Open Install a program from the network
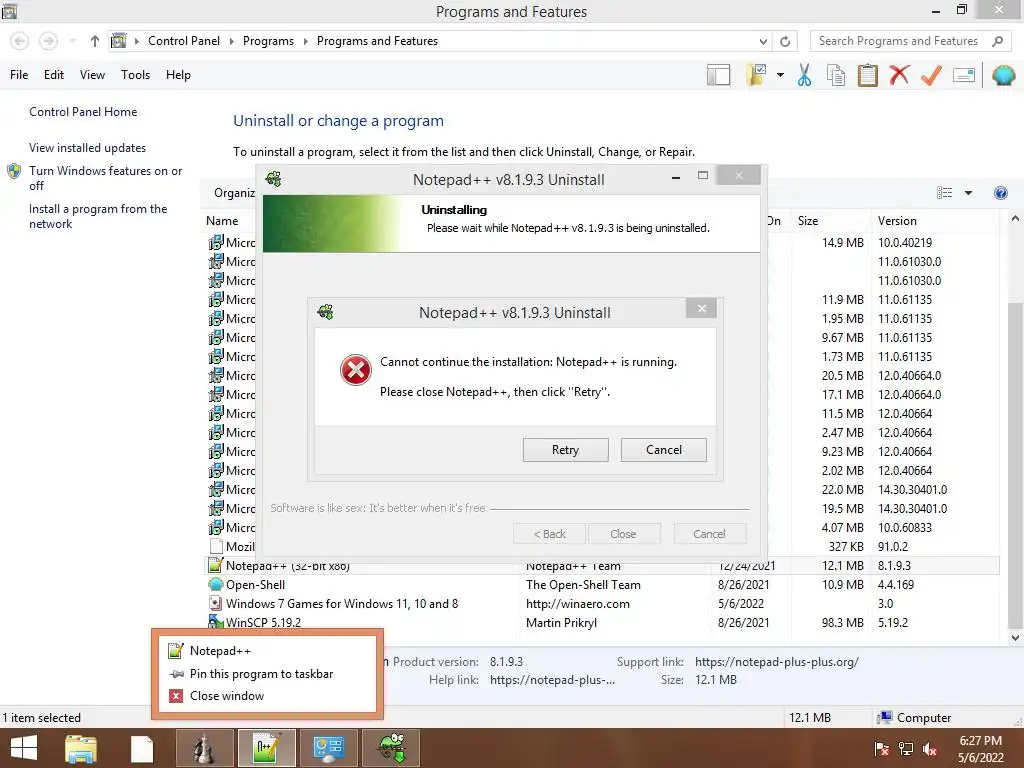 (x=98, y=216)
